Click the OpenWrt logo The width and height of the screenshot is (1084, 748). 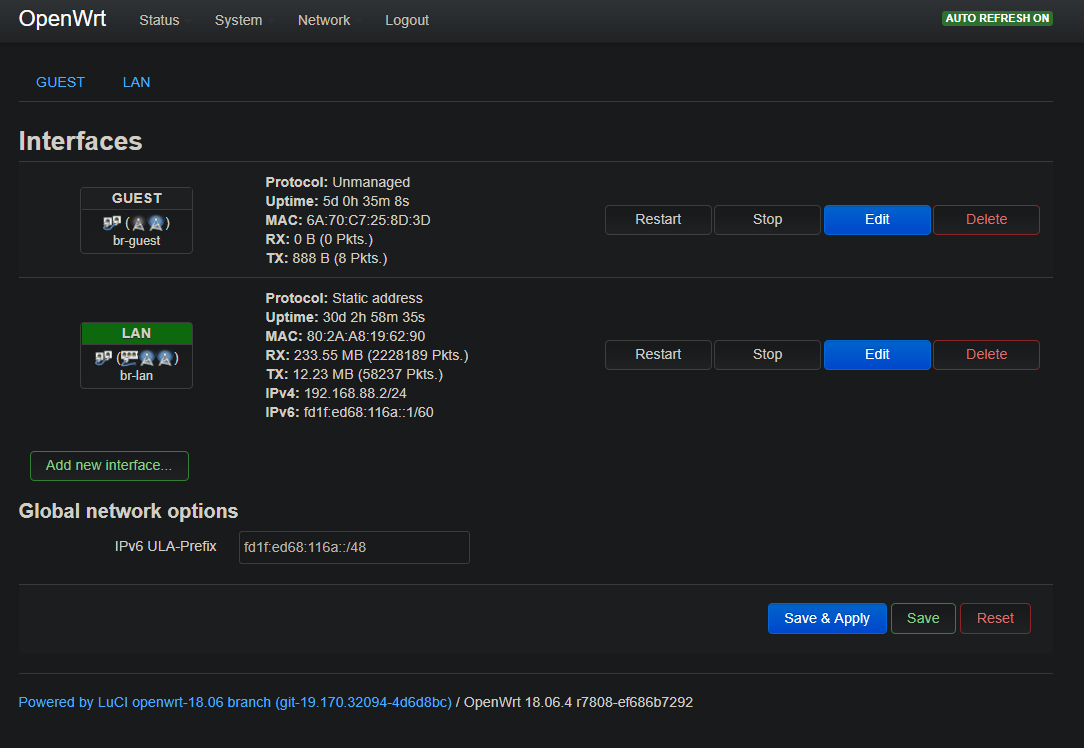click(62, 19)
